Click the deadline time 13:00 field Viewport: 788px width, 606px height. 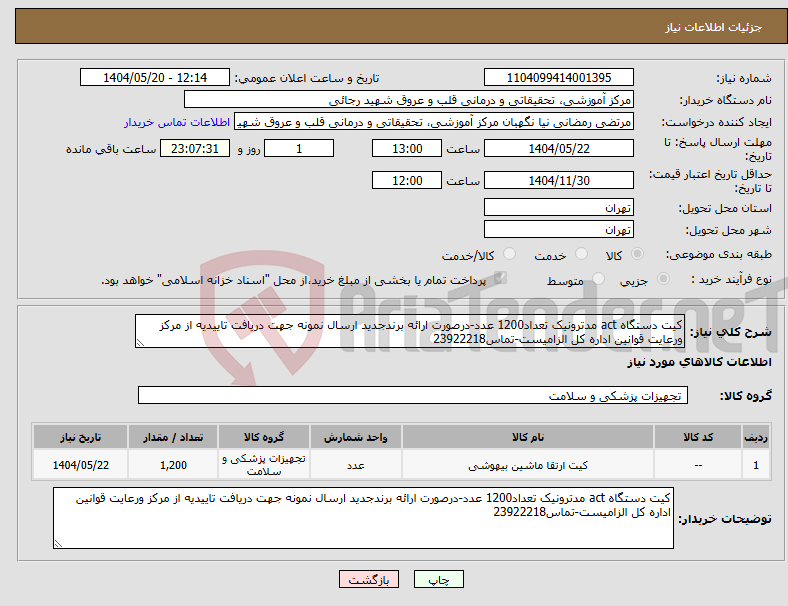pos(407,148)
